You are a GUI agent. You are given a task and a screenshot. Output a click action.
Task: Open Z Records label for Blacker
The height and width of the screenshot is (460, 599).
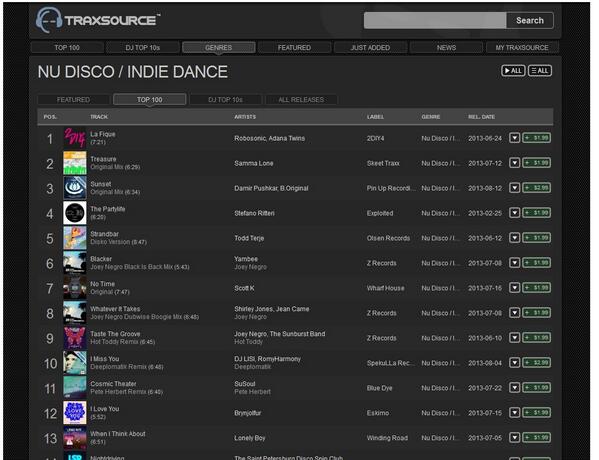coord(381,263)
